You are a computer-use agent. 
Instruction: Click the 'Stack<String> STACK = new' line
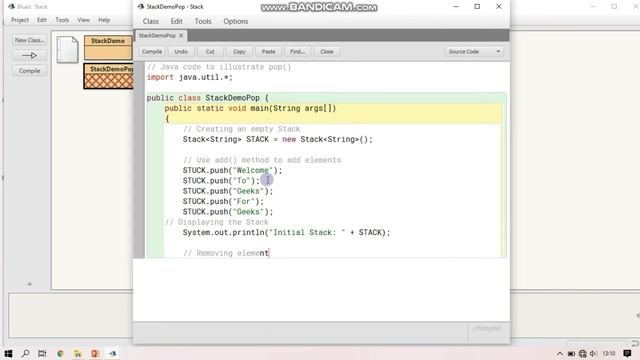coord(278,139)
